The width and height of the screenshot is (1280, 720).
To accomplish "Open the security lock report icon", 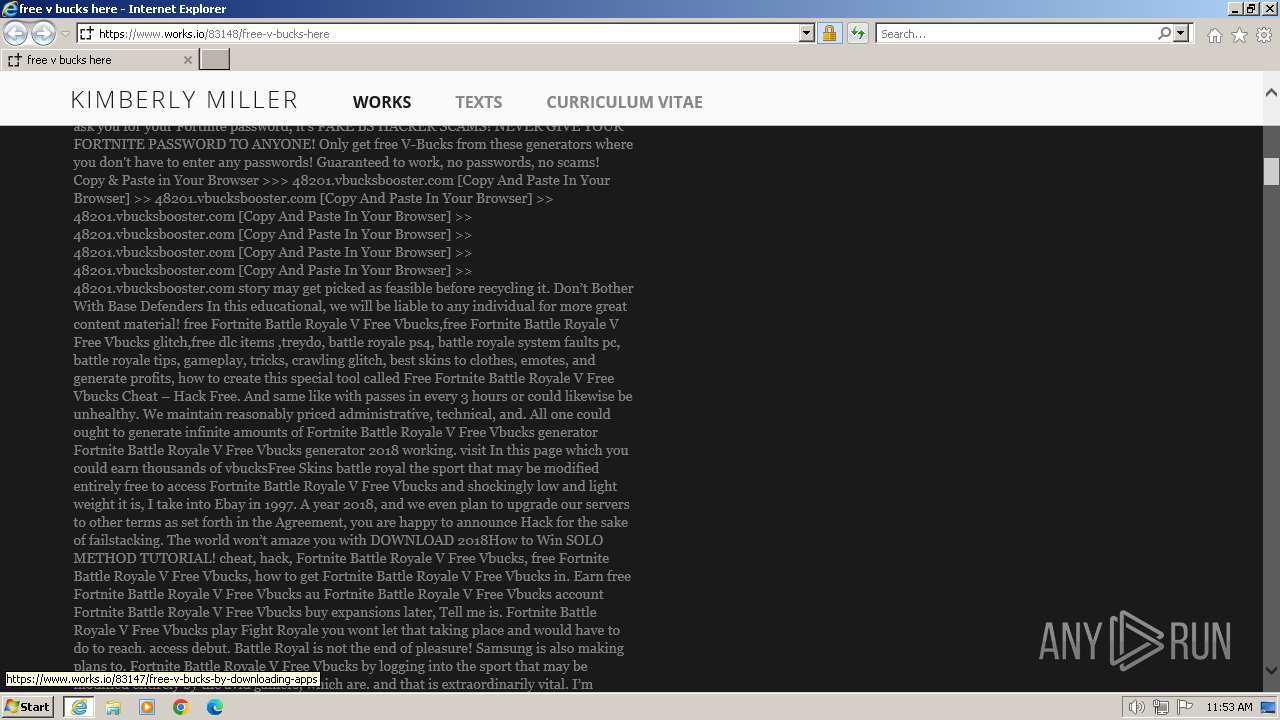I will (x=829, y=33).
